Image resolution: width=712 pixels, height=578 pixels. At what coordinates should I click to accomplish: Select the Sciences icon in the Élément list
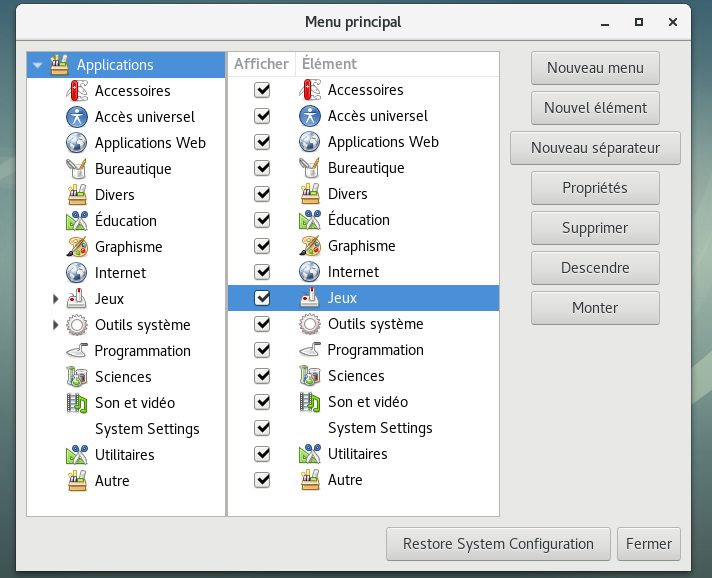click(310, 376)
